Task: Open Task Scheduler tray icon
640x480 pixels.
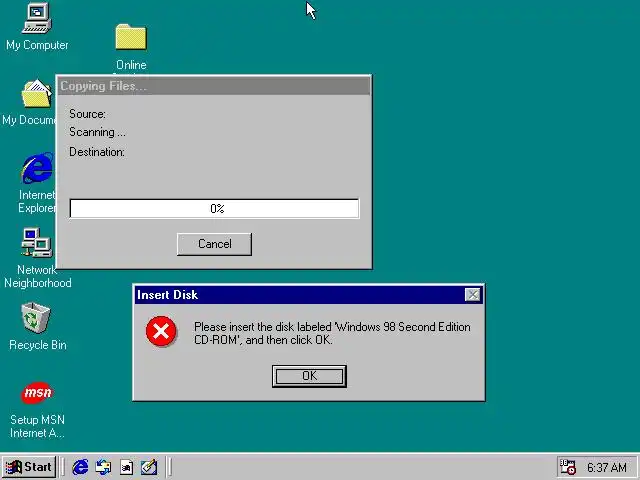Action: tap(567, 467)
